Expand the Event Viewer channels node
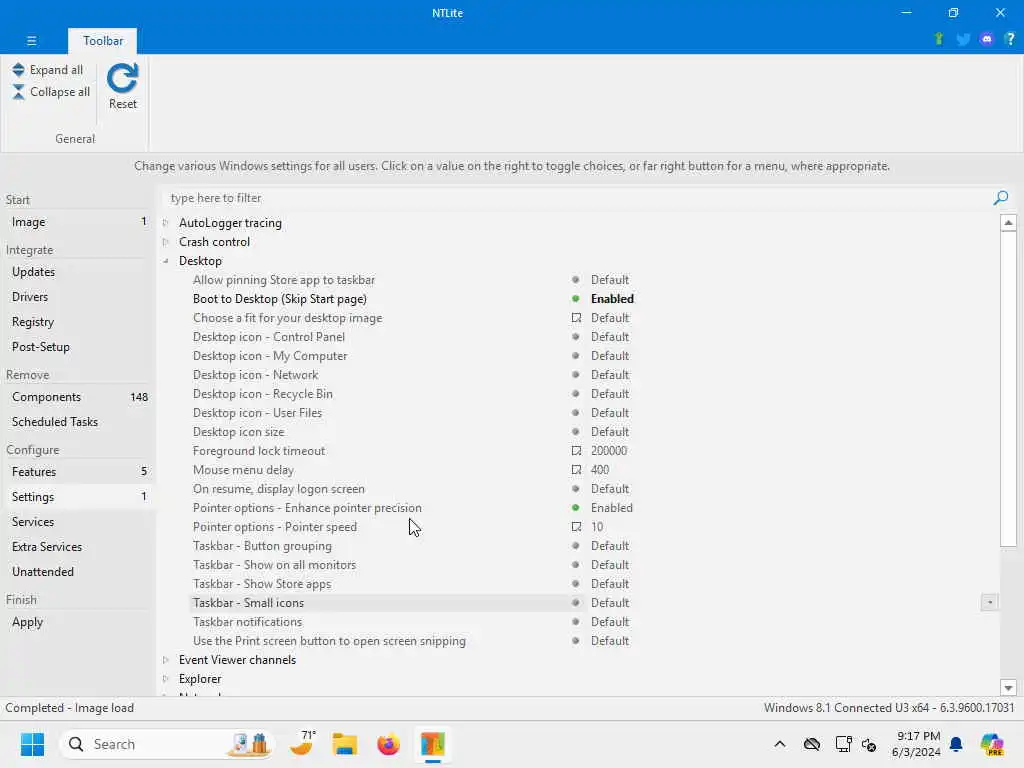The image size is (1024, 768). tap(166, 660)
